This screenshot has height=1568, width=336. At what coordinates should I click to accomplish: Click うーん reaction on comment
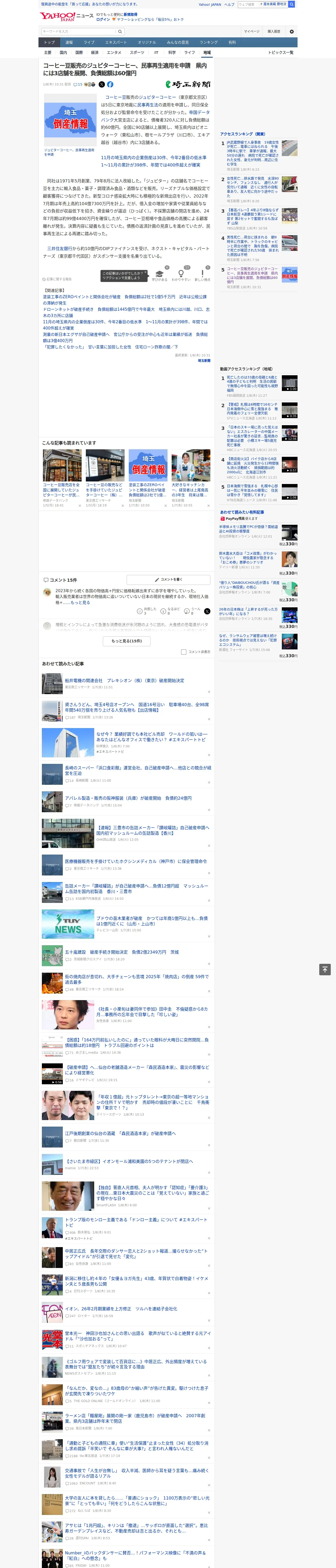click(x=187, y=611)
